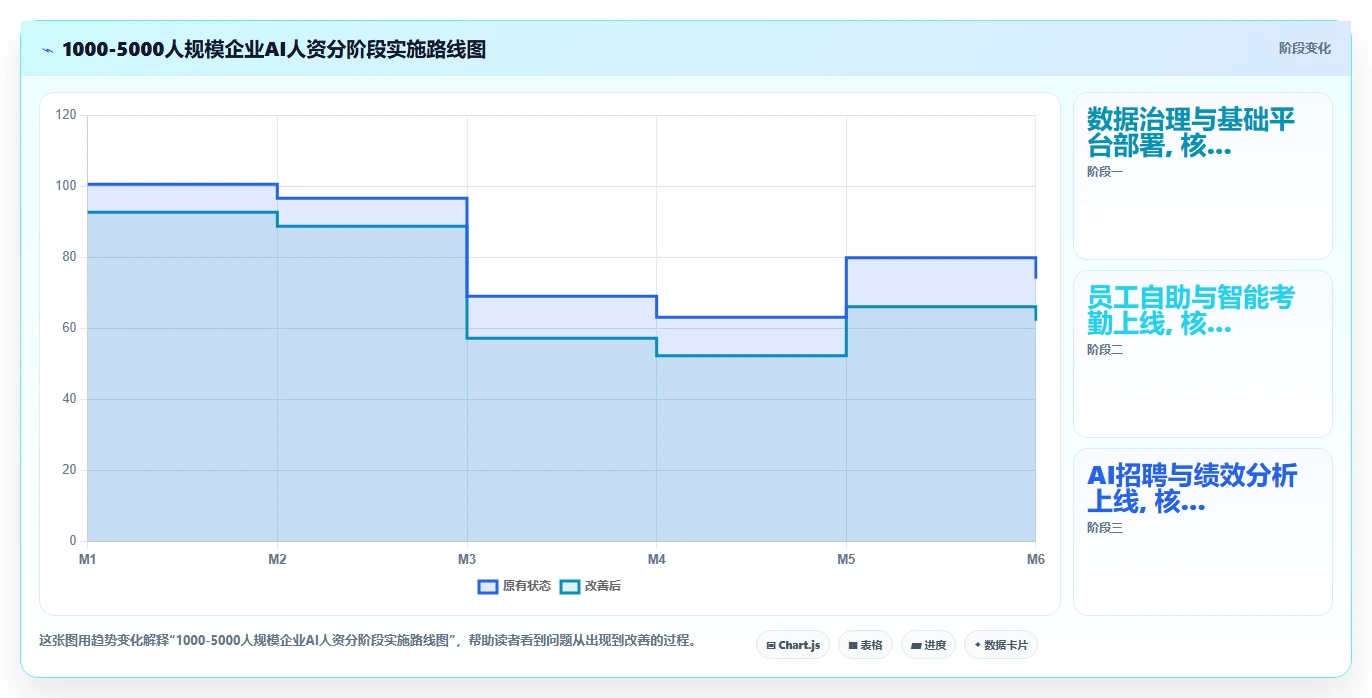The height and width of the screenshot is (698, 1372).
Task: Click the Chart.js tag
Action: click(x=793, y=645)
